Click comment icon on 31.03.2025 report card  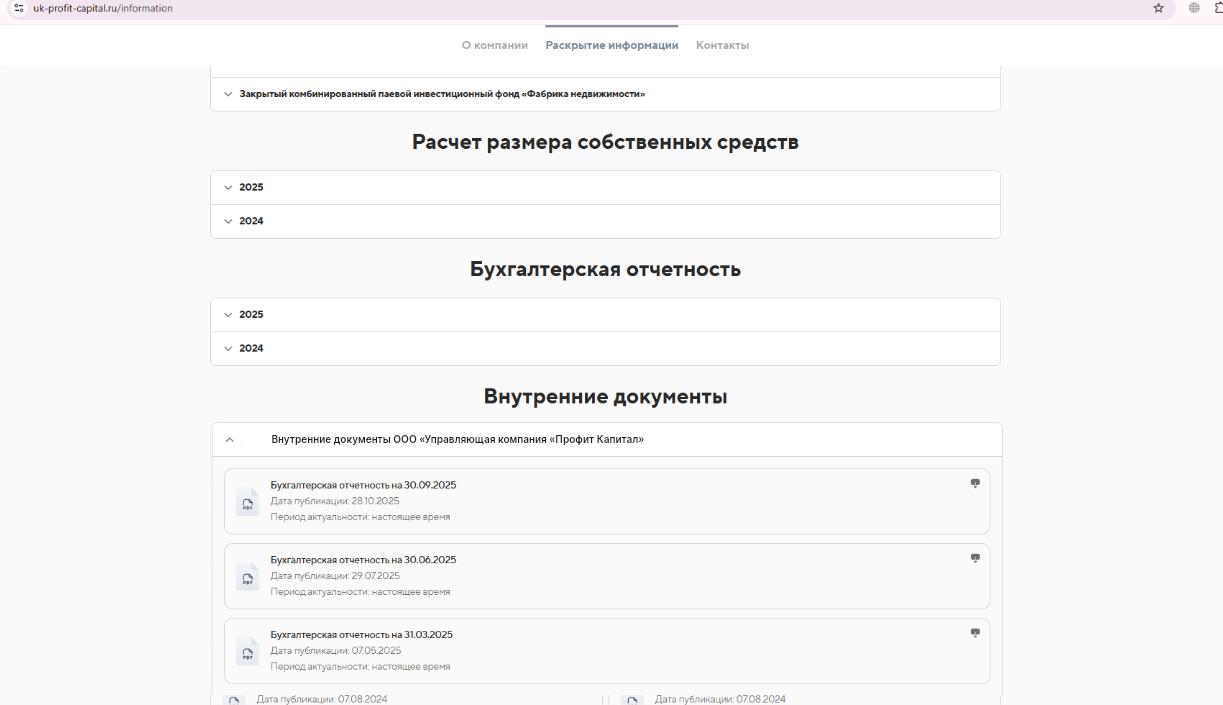click(975, 633)
